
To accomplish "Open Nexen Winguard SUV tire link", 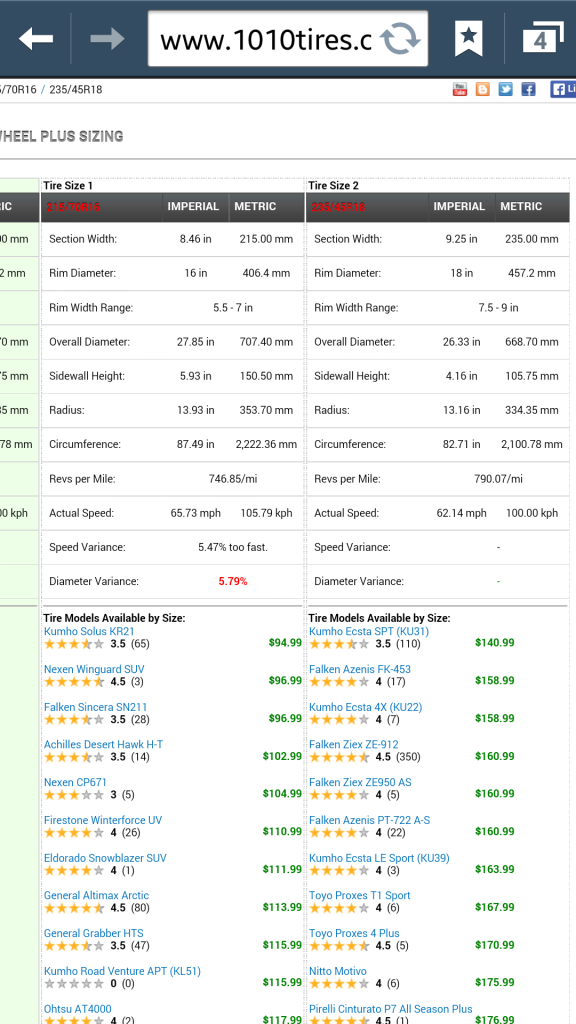I will (x=94, y=669).
